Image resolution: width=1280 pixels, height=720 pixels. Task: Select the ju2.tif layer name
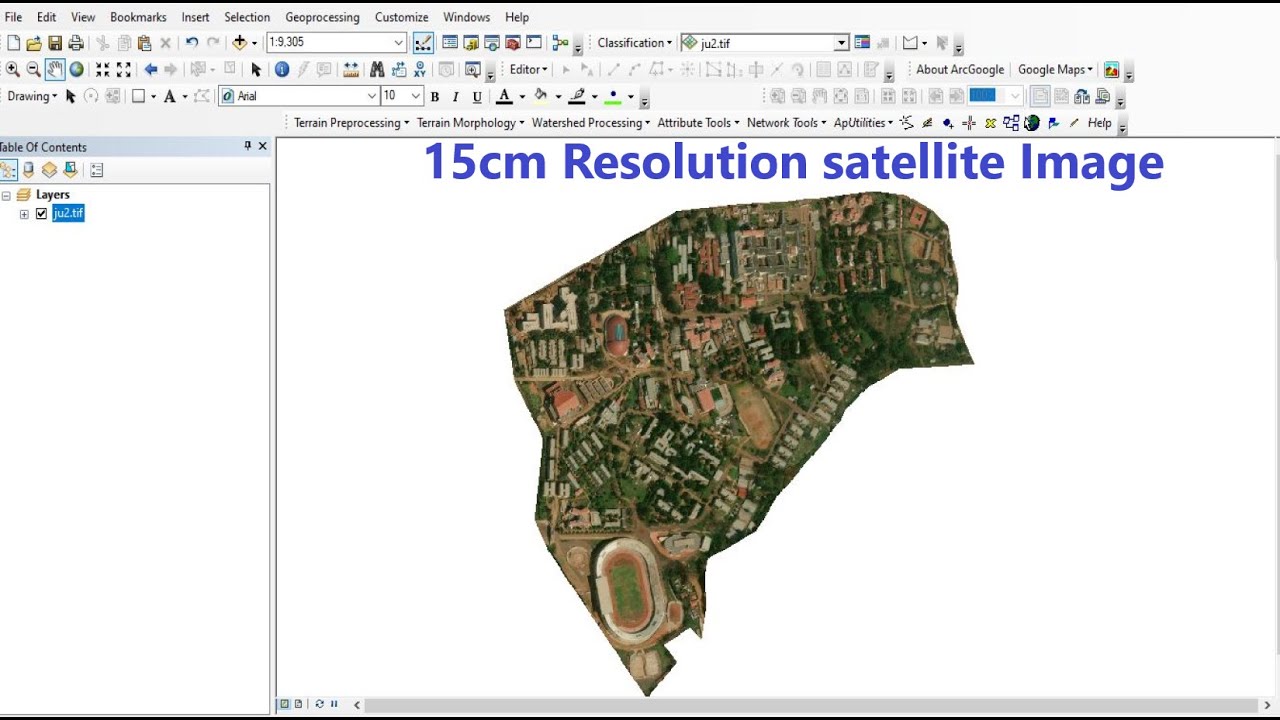coord(68,213)
